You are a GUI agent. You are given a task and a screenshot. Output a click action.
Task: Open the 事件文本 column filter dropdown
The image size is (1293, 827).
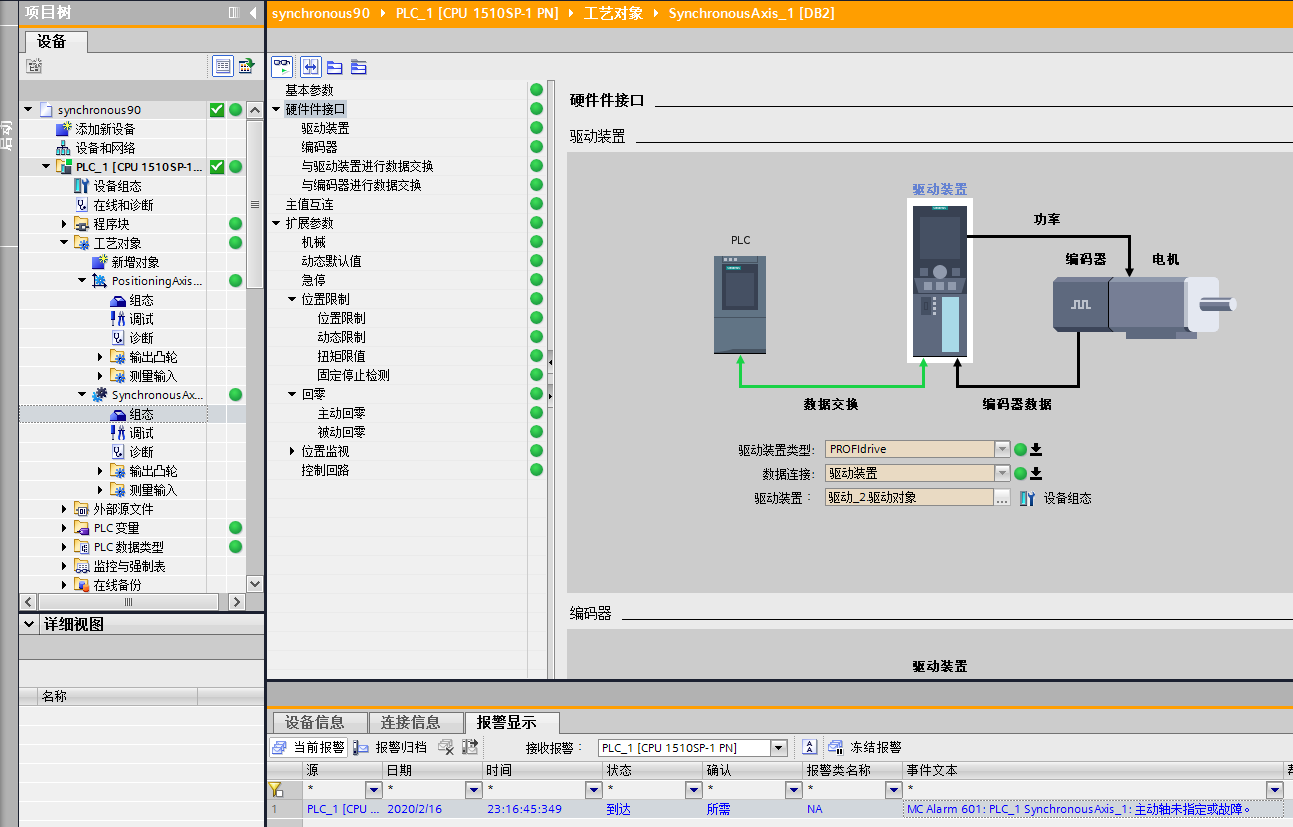1274,790
